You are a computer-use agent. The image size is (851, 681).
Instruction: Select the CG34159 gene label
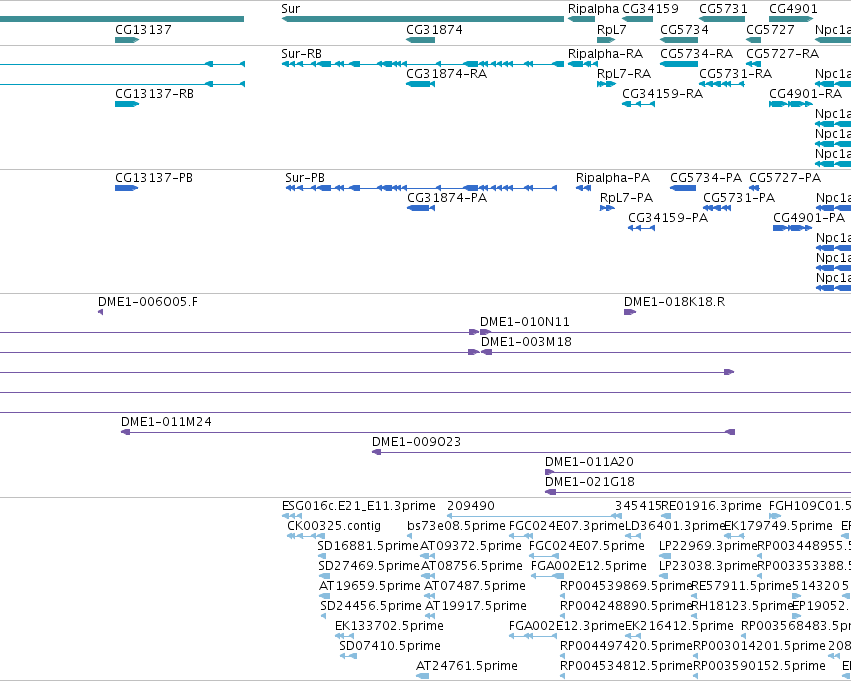[x=650, y=9]
